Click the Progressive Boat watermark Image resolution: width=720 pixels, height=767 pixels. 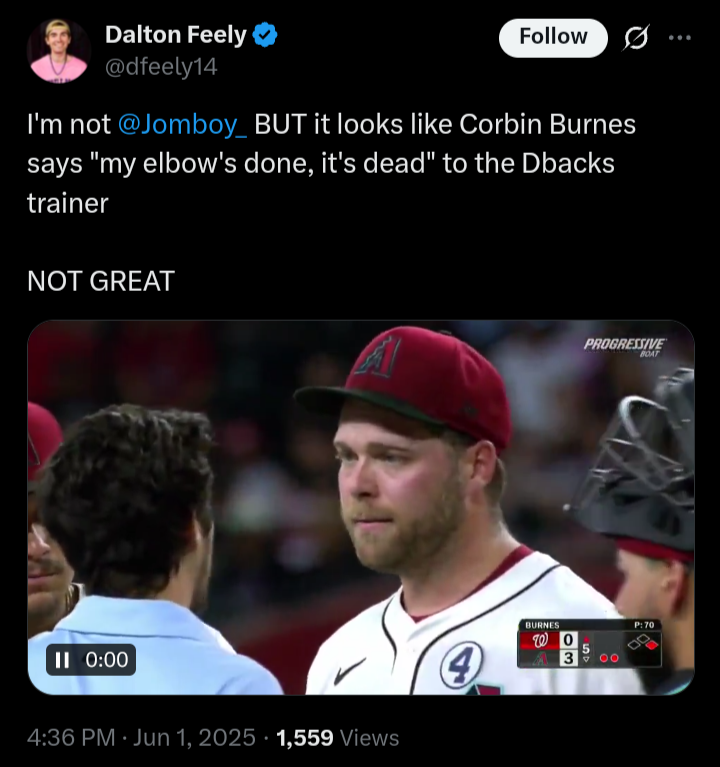point(624,347)
